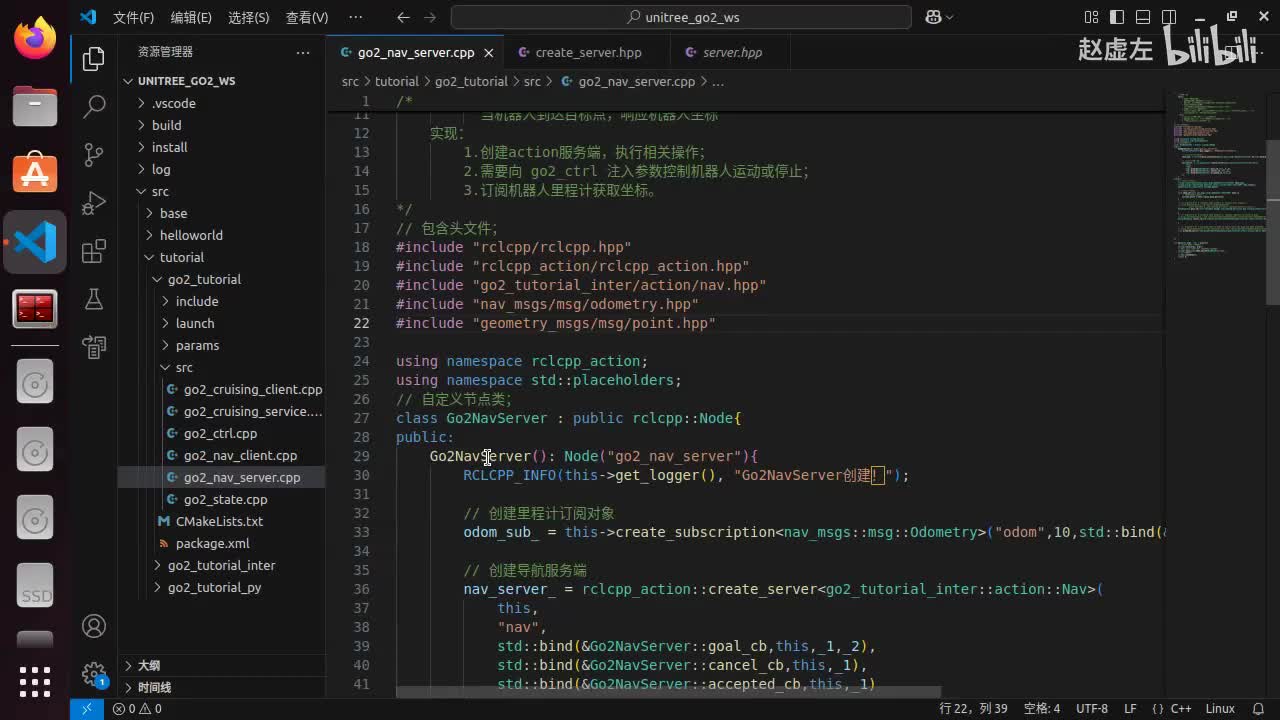Viewport: 1280px width, 720px height.
Task: Click the go back navigation arrow
Action: 403,17
